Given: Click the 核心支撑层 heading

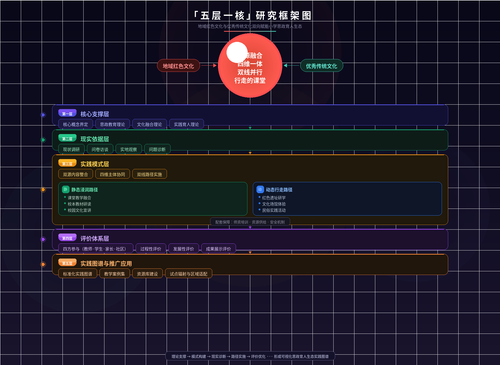Looking at the screenshot, I should [95, 114].
